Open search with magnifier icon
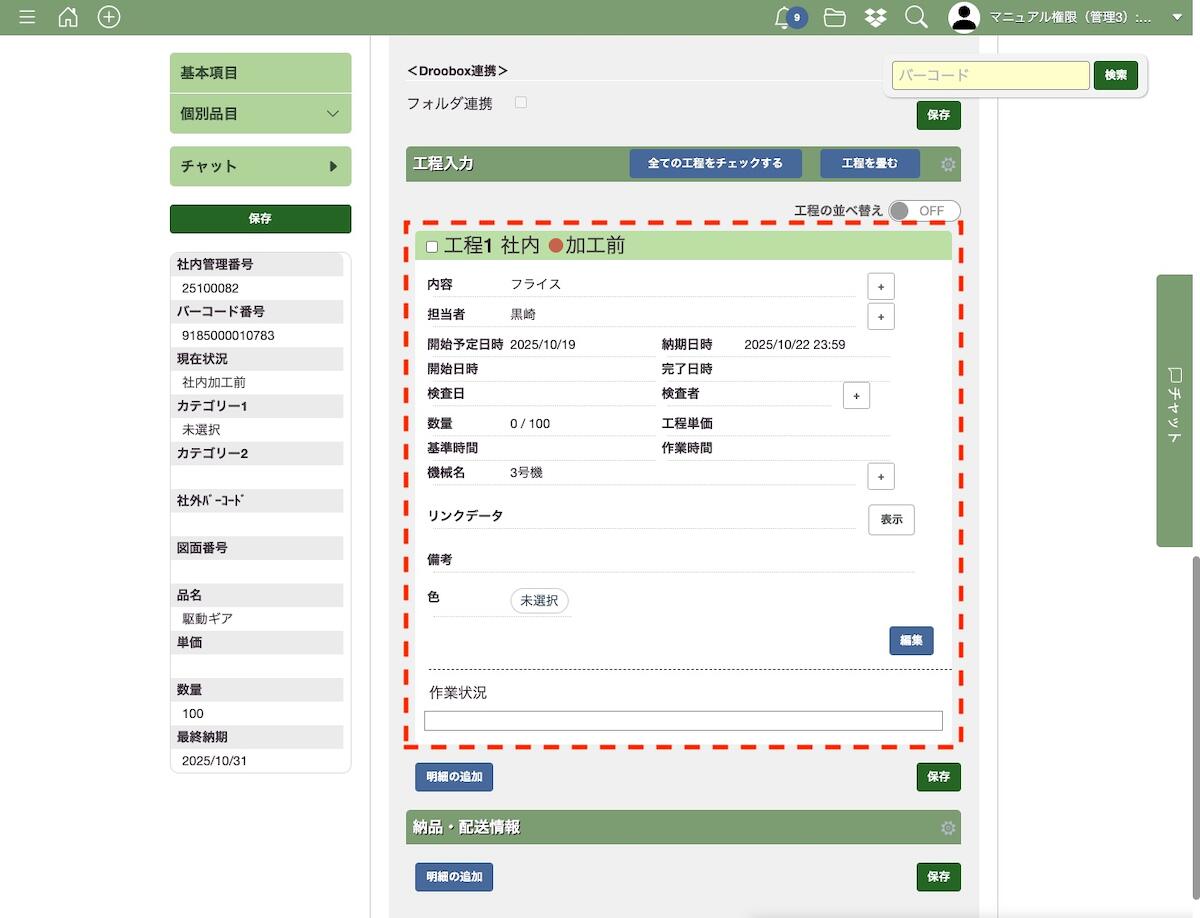Screen dimensions: 1200x918 [915, 17]
